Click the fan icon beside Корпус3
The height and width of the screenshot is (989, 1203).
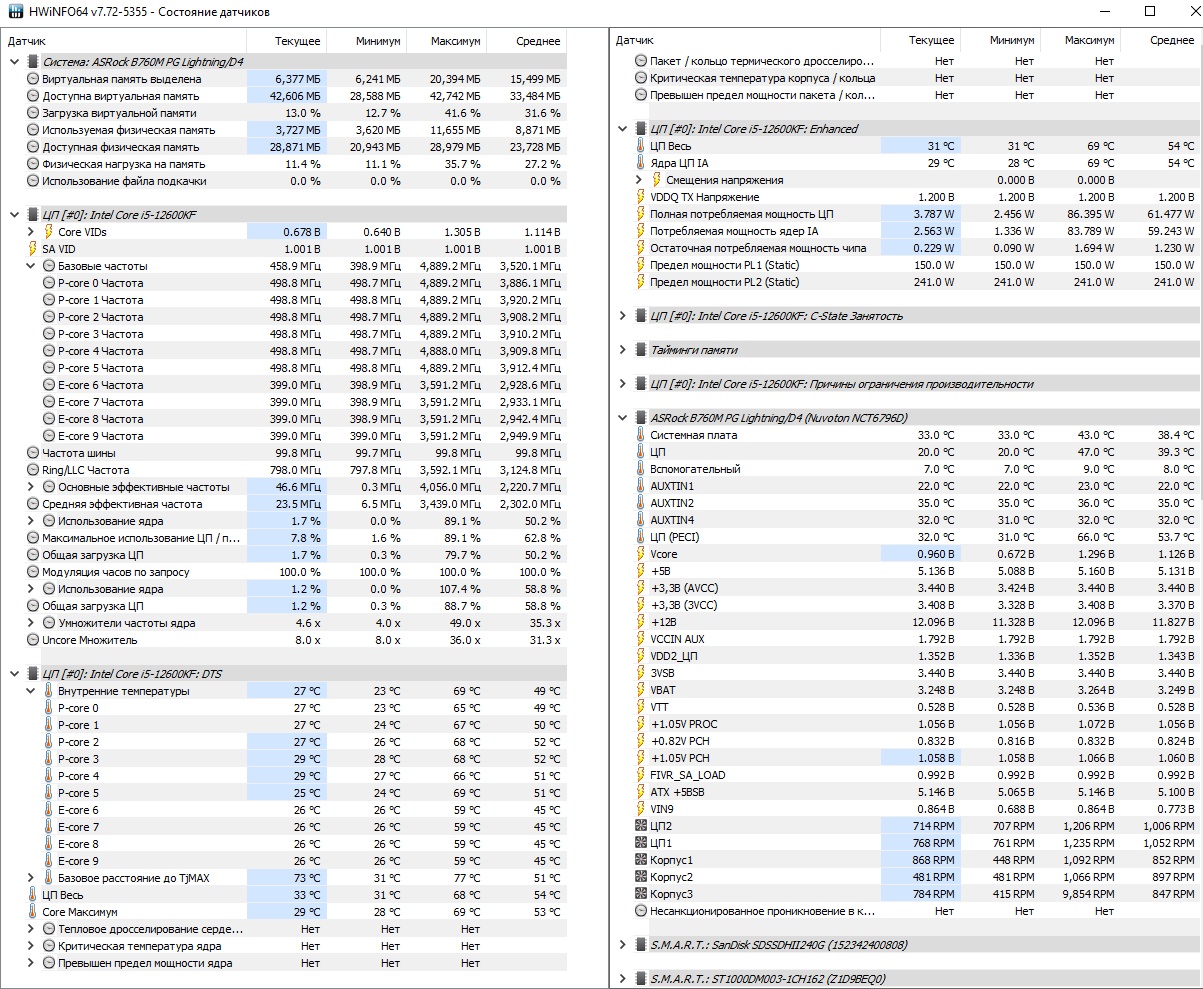[x=641, y=894]
